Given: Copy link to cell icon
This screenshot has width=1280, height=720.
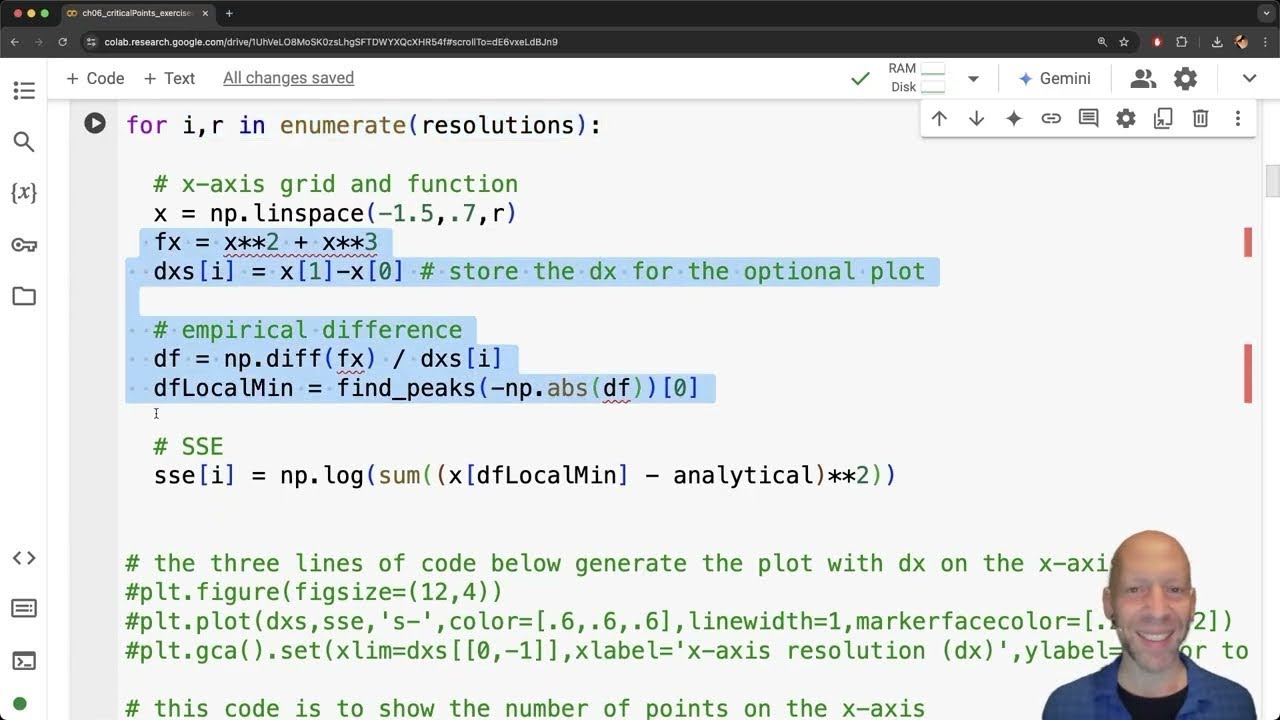Looking at the screenshot, I should (x=1051, y=118).
